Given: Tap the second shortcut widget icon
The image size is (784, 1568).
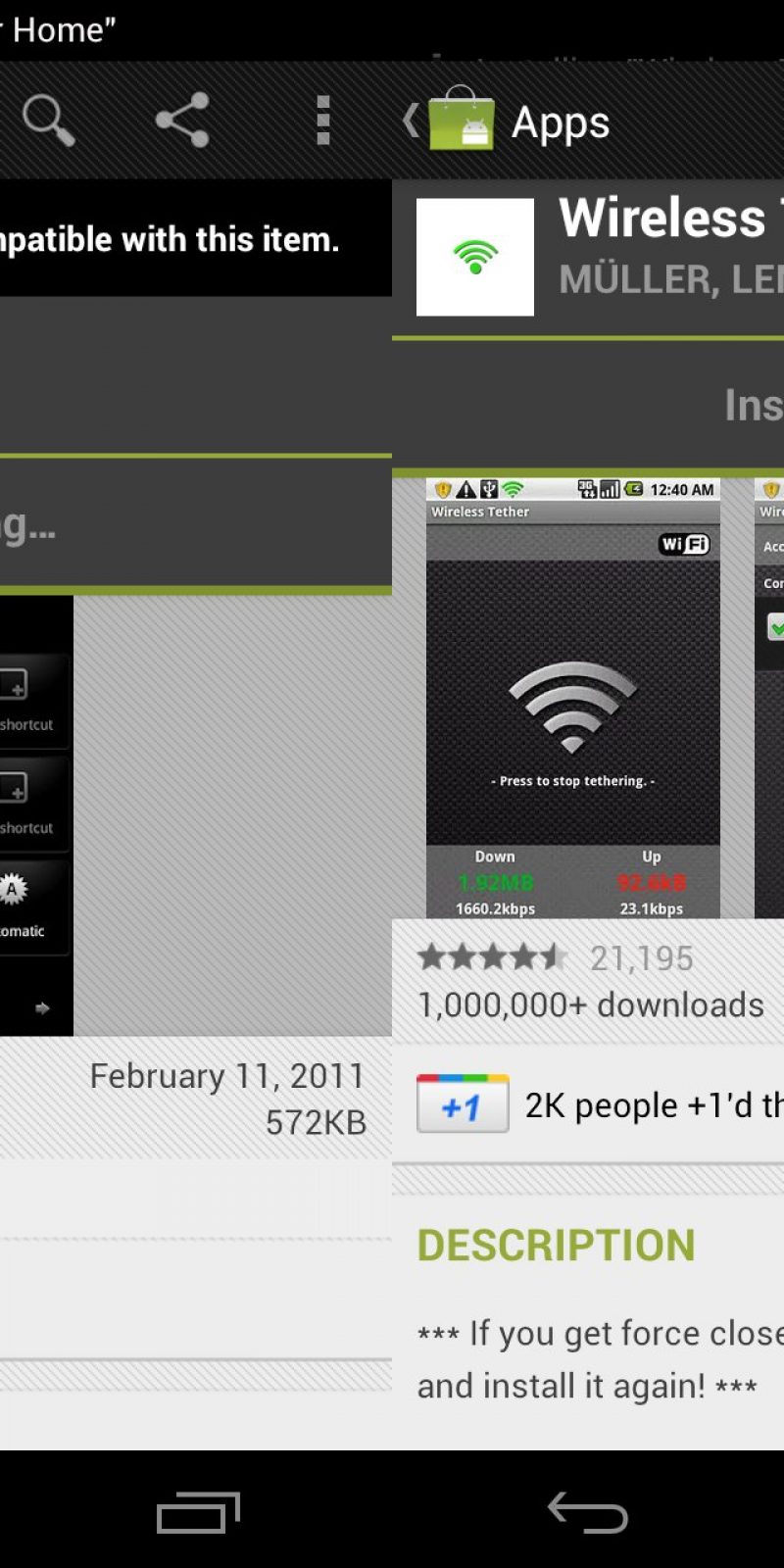Looking at the screenshot, I should pyautogui.click(x=14, y=787).
